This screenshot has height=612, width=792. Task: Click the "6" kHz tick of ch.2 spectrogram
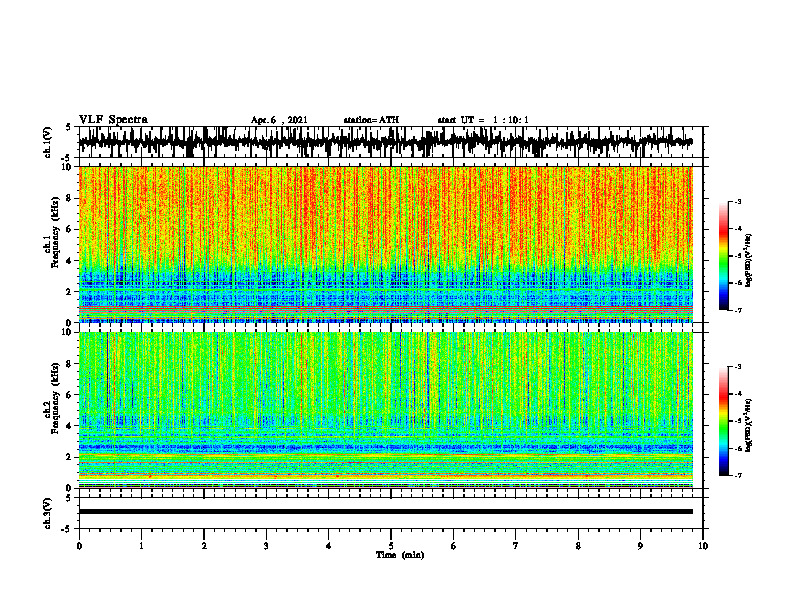[70, 395]
